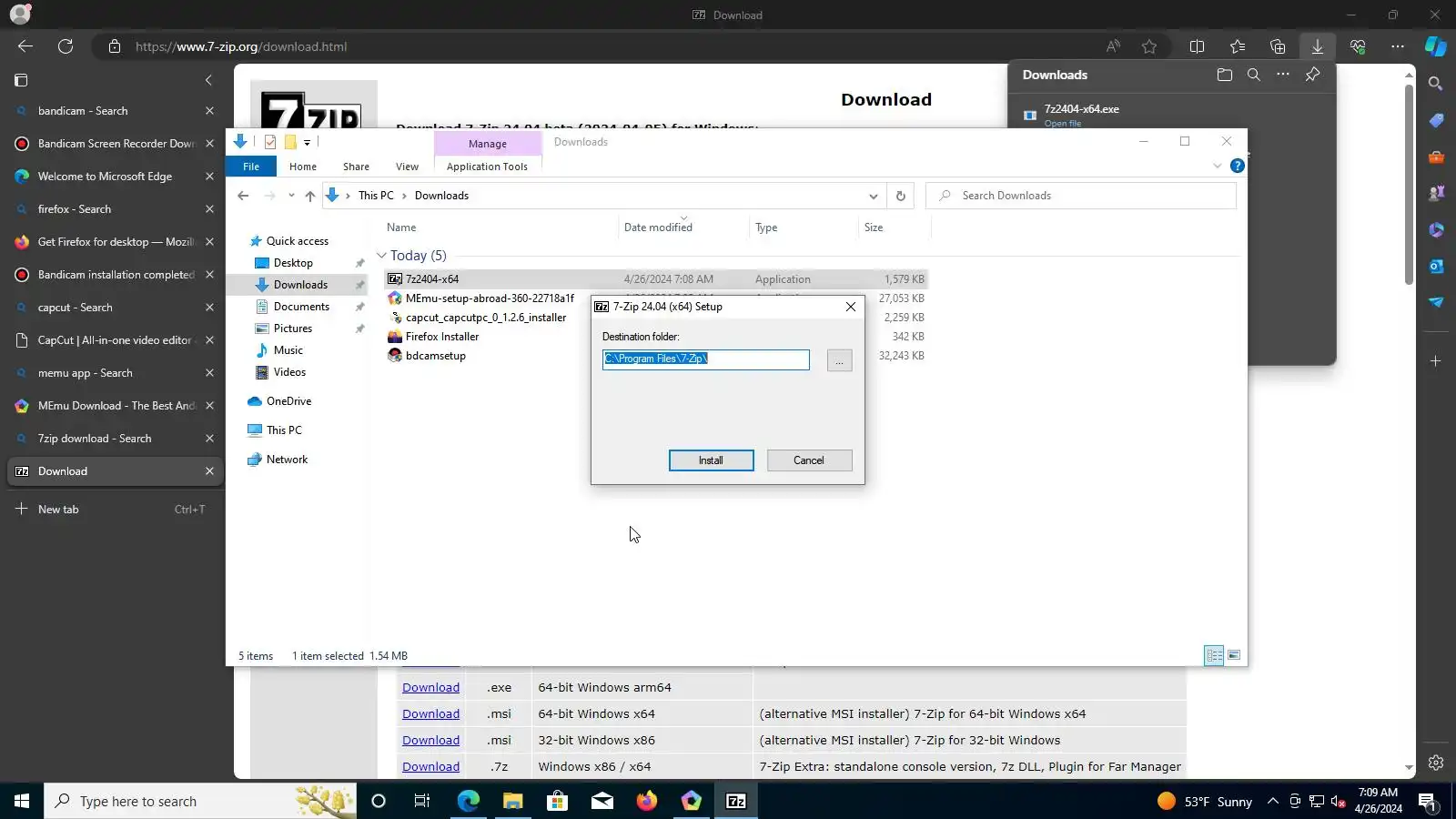Download the 7-Zip Extra .7z package
Viewport: 1456px width, 819px height.
click(x=430, y=767)
